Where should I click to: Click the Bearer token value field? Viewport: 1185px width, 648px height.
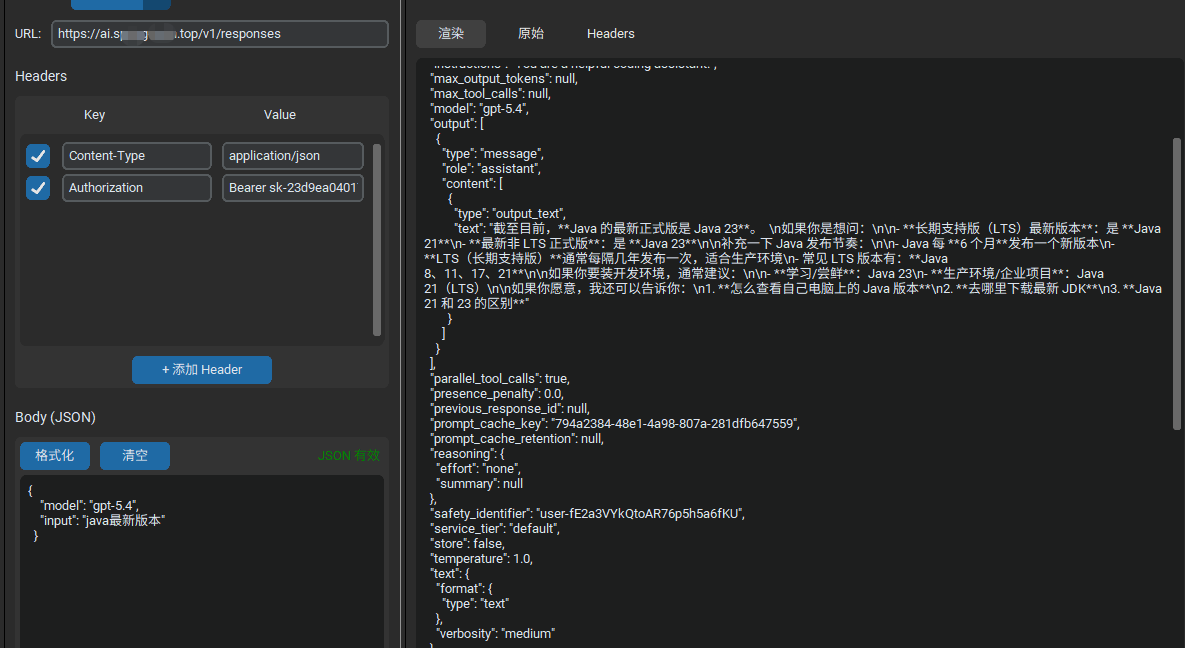tap(292, 188)
